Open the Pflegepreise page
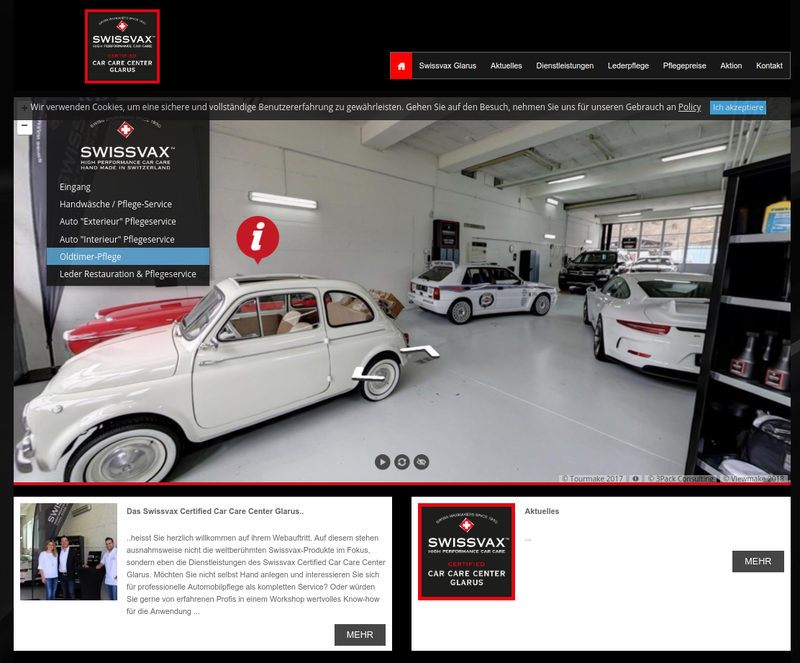The width and height of the screenshot is (800, 663). tap(684, 66)
